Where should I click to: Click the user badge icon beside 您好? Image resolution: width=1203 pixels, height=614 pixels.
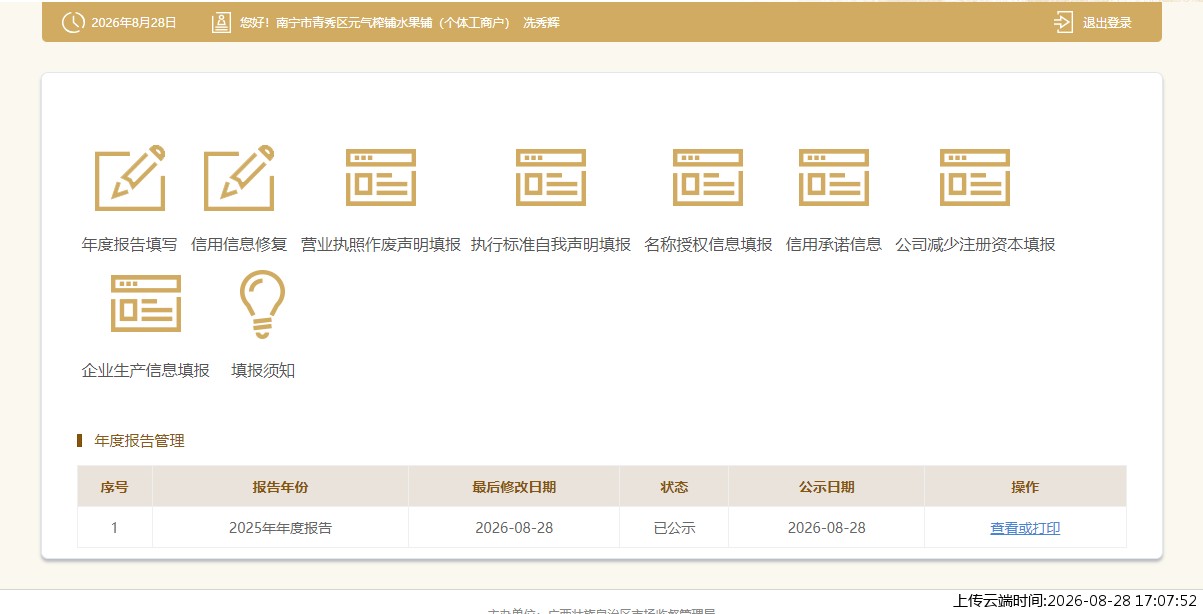click(x=222, y=22)
